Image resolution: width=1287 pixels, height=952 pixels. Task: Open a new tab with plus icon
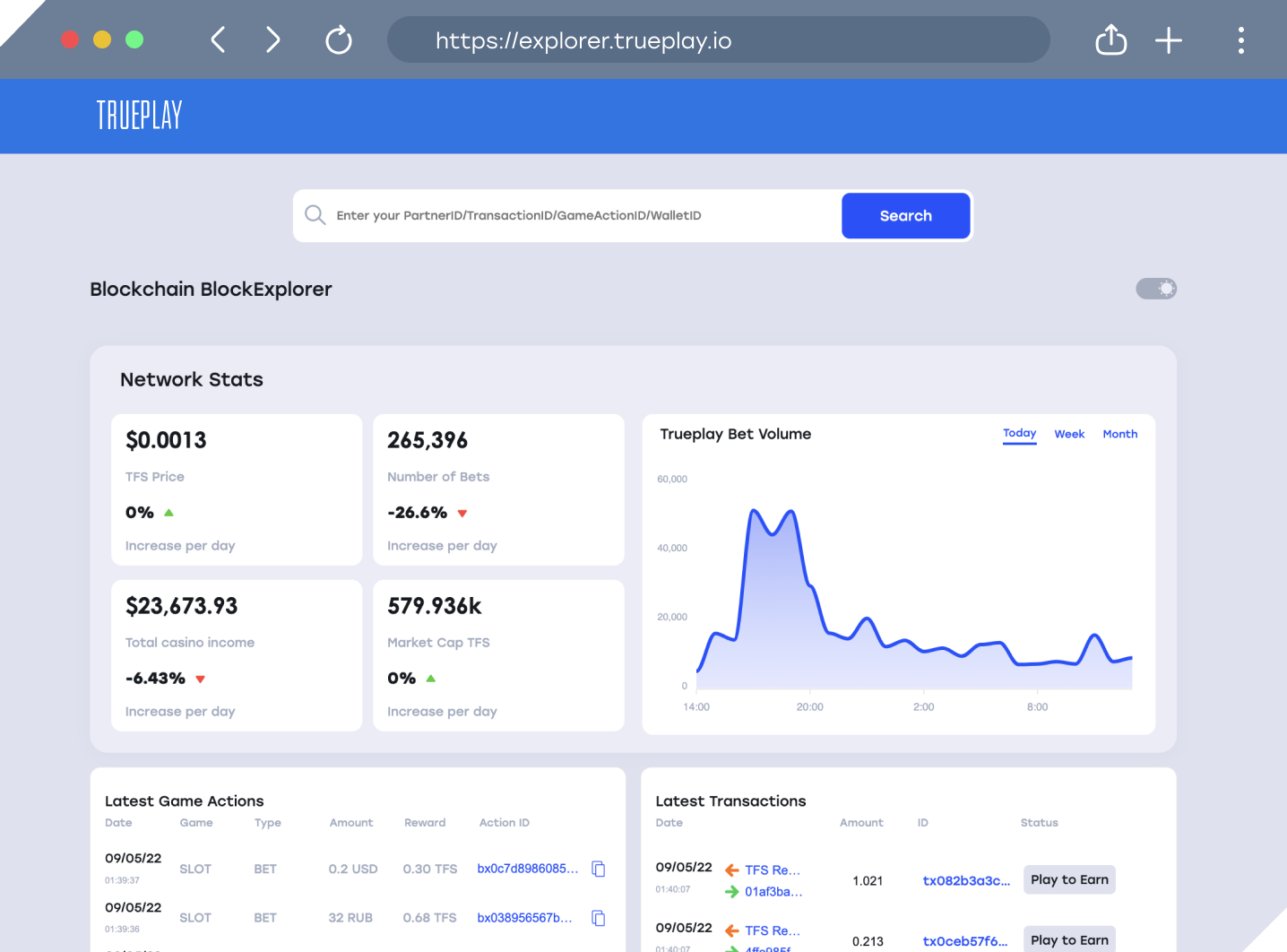pos(1169,40)
